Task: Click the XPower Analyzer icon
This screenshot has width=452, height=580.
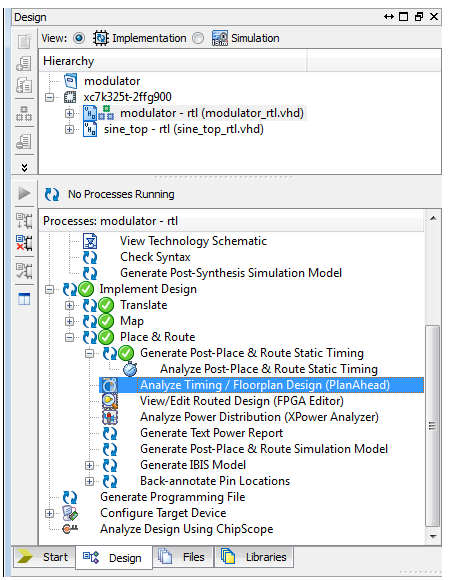Action: tap(110, 417)
